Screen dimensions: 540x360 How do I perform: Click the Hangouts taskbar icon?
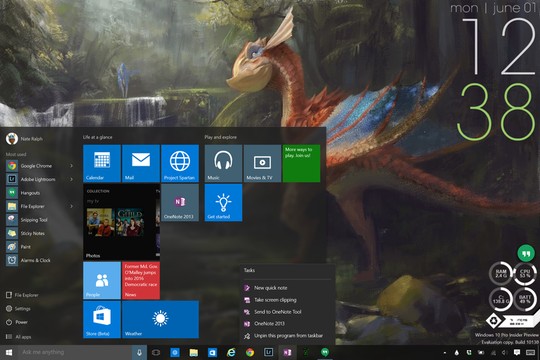click(324, 352)
